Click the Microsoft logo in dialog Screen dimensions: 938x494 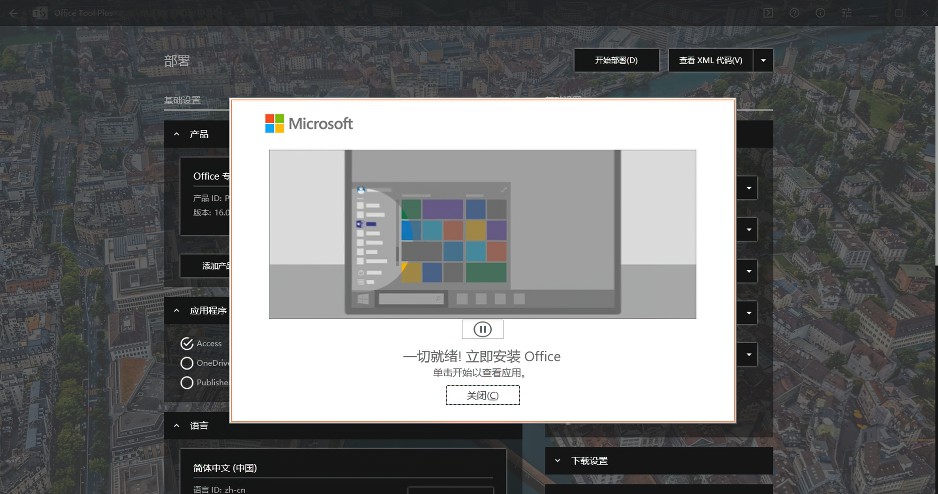pos(309,123)
